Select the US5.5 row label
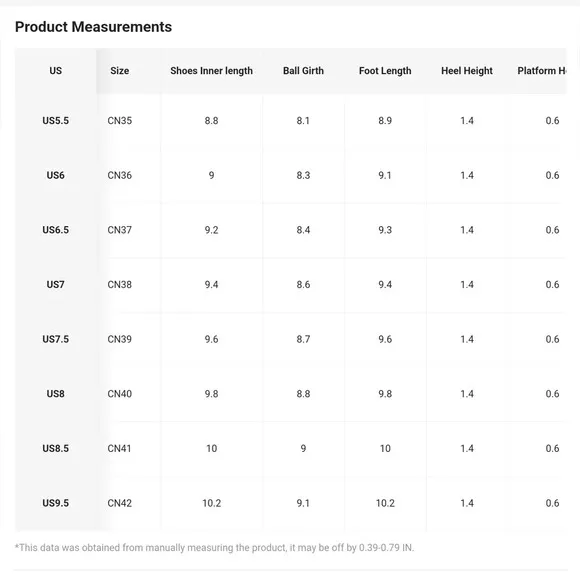Image resolution: width=580 pixels, height=580 pixels. click(x=55, y=121)
